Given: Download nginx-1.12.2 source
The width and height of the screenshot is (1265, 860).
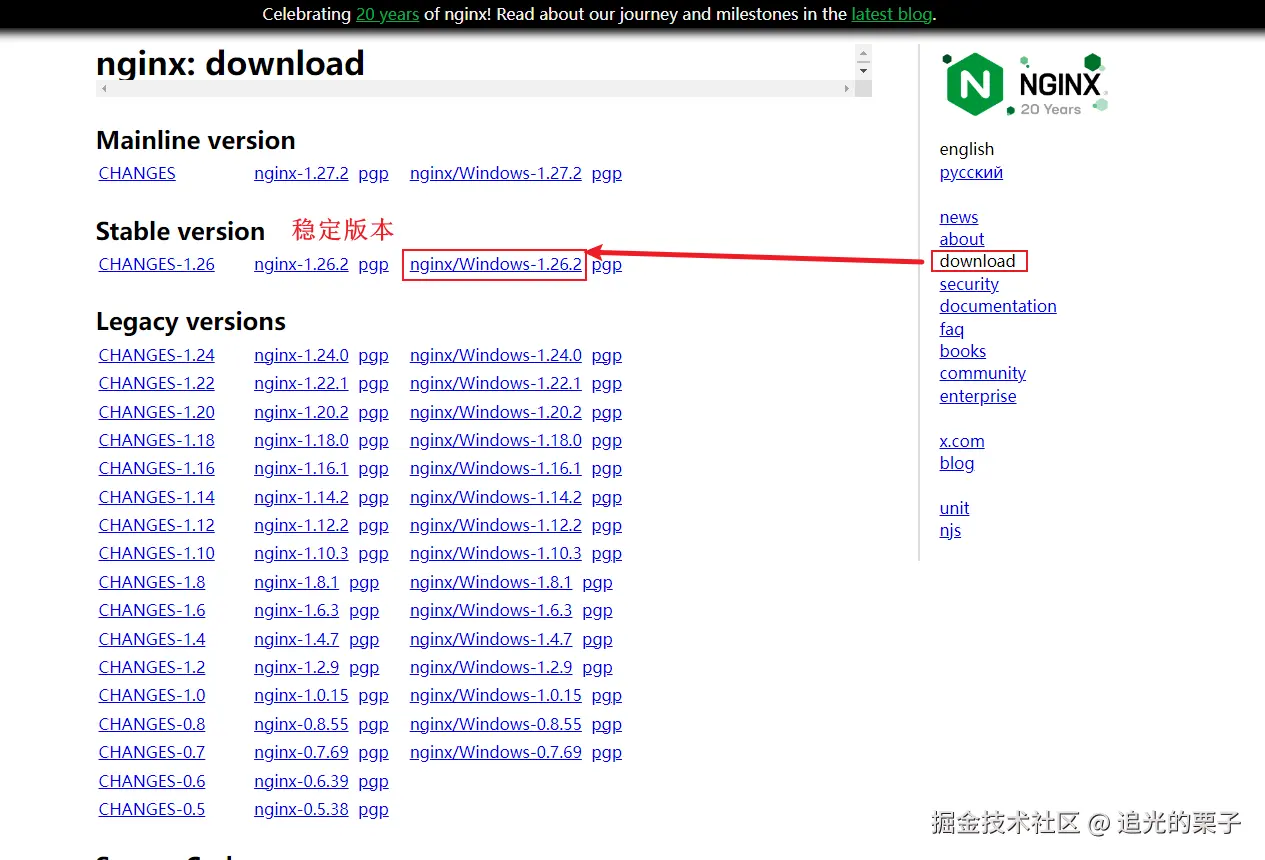Looking at the screenshot, I should pyautogui.click(x=301, y=525).
